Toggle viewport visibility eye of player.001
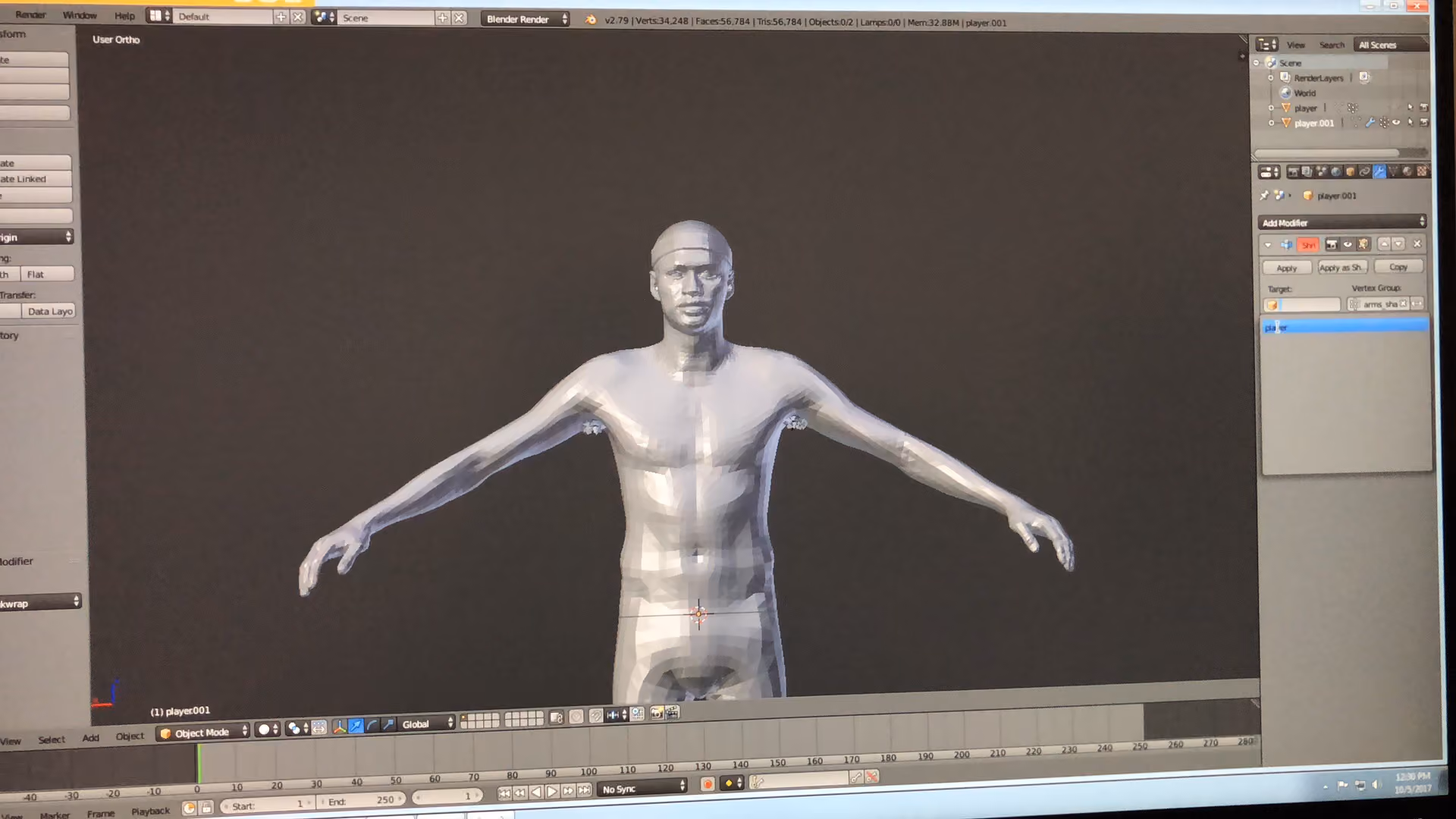The height and width of the screenshot is (819, 1456). tap(1396, 123)
